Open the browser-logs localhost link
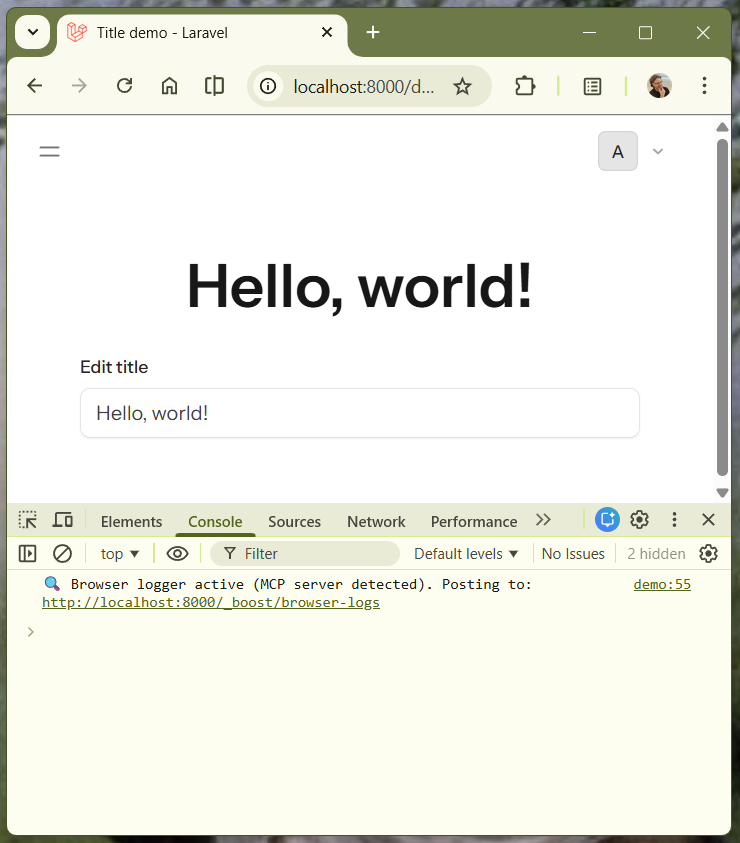Image resolution: width=740 pixels, height=843 pixels. [x=210, y=603]
